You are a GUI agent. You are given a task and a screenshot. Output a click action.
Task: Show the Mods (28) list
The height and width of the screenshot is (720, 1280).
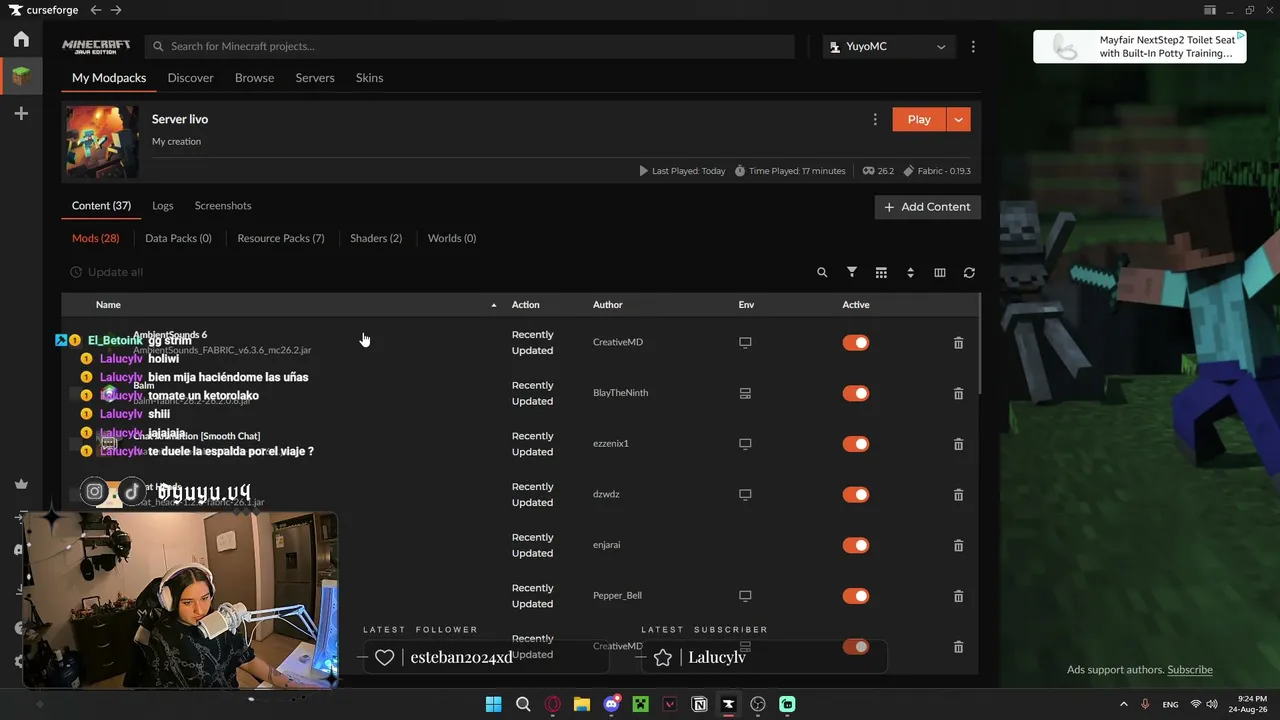(96, 238)
